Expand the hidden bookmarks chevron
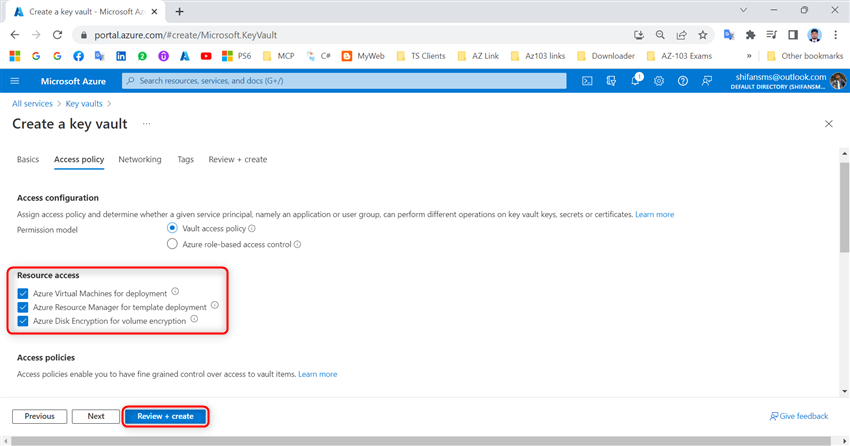The width and height of the screenshot is (850, 446). click(x=749, y=56)
